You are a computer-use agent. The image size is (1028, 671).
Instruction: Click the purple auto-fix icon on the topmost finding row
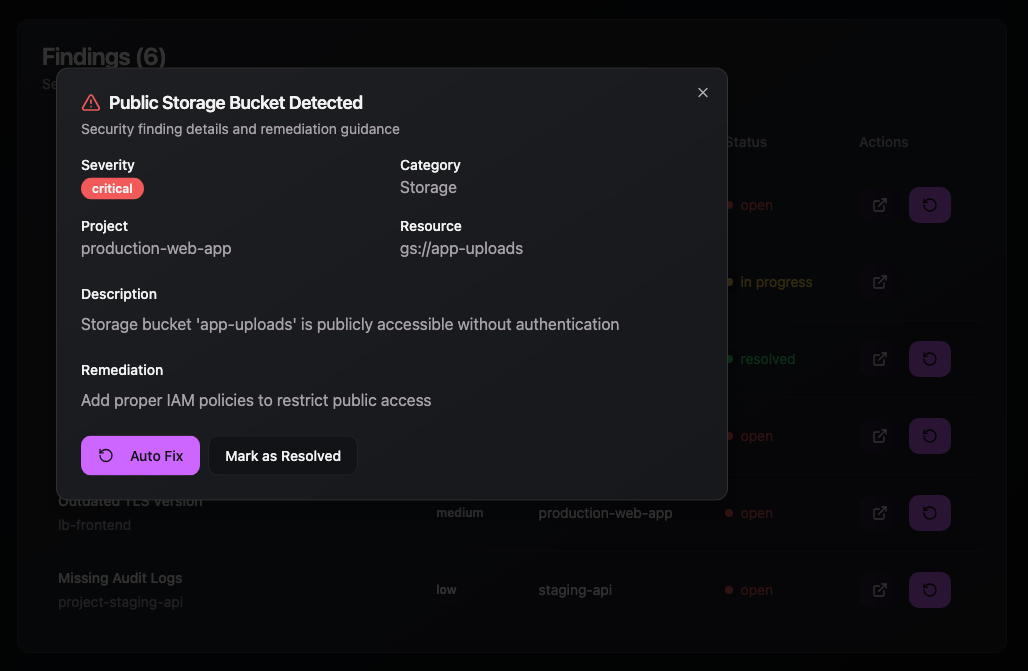[x=929, y=205]
